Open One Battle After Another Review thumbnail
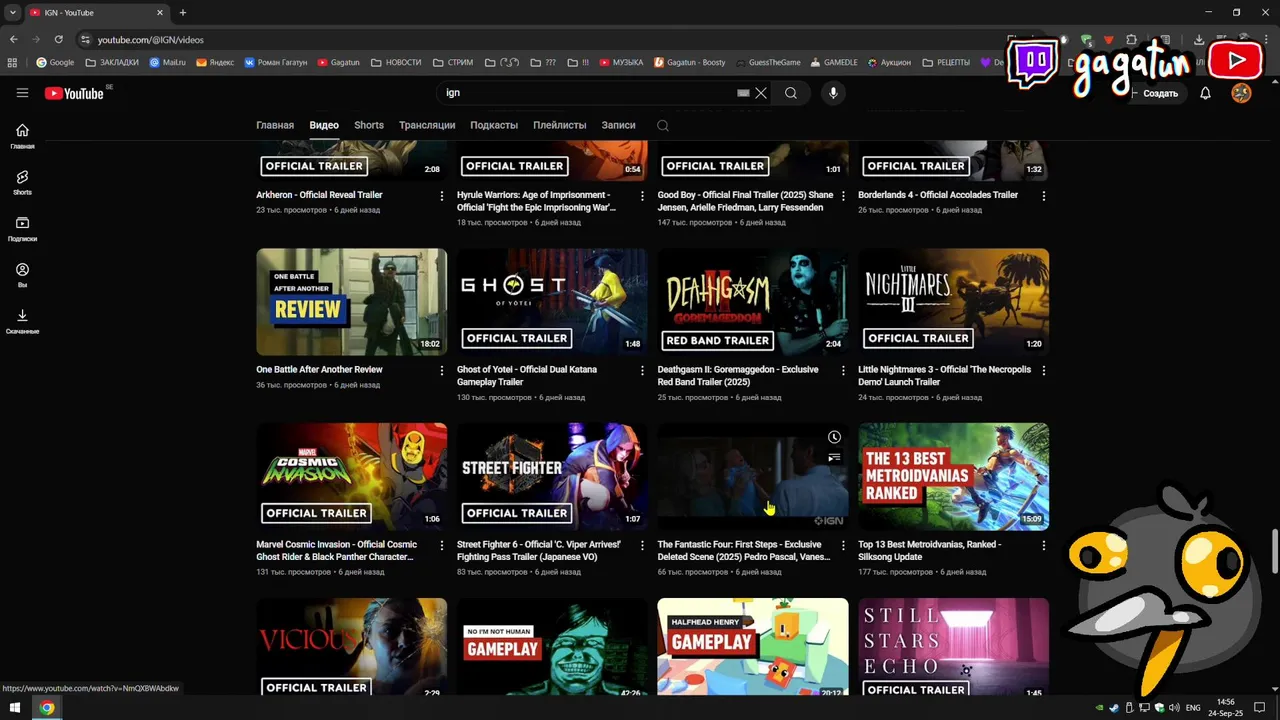Viewport: 1280px width, 720px height. [x=351, y=302]
